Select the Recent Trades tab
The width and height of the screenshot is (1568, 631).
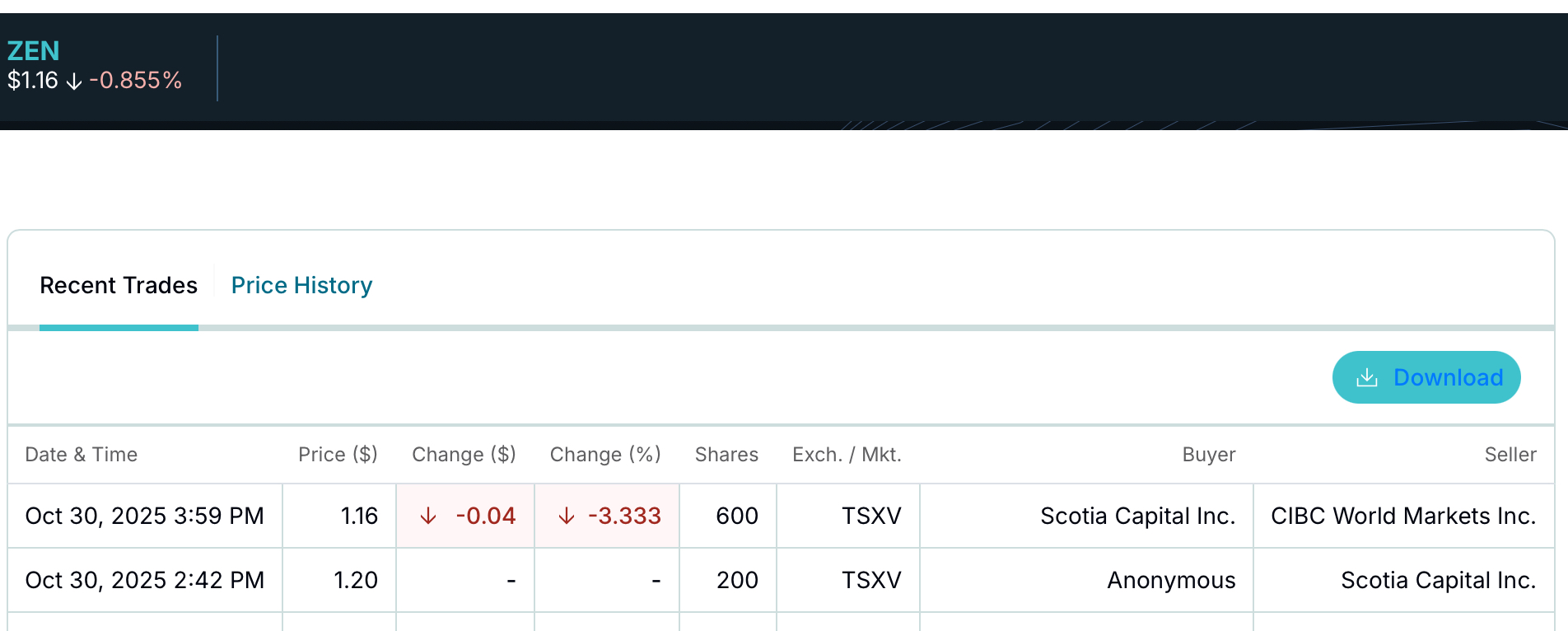[119, 285]
